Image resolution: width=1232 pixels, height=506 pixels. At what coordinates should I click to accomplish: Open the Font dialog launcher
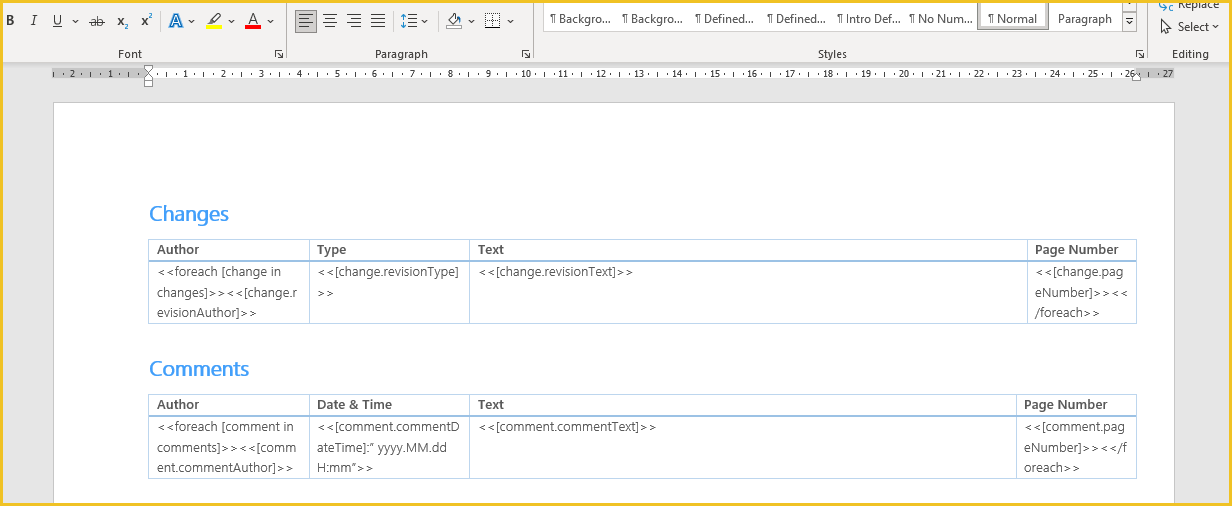pos(278,54)
